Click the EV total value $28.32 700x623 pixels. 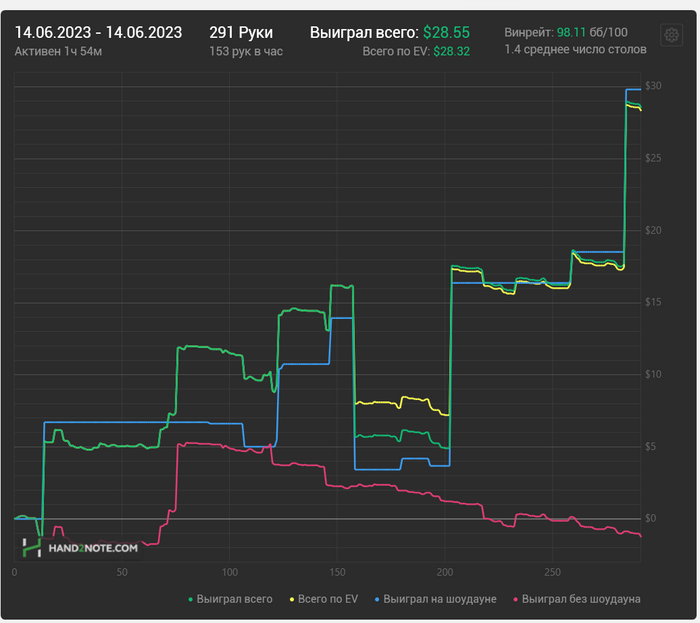(x=452, y=52)
